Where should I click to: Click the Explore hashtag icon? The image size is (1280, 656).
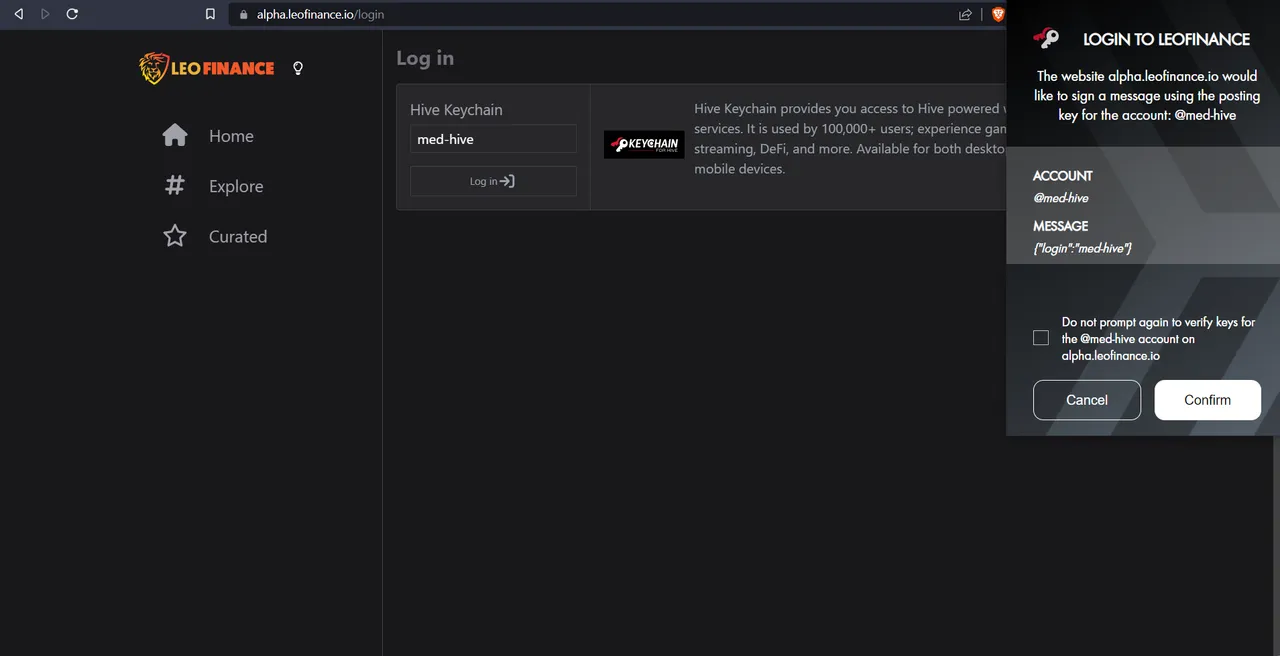tap(175, 186)
